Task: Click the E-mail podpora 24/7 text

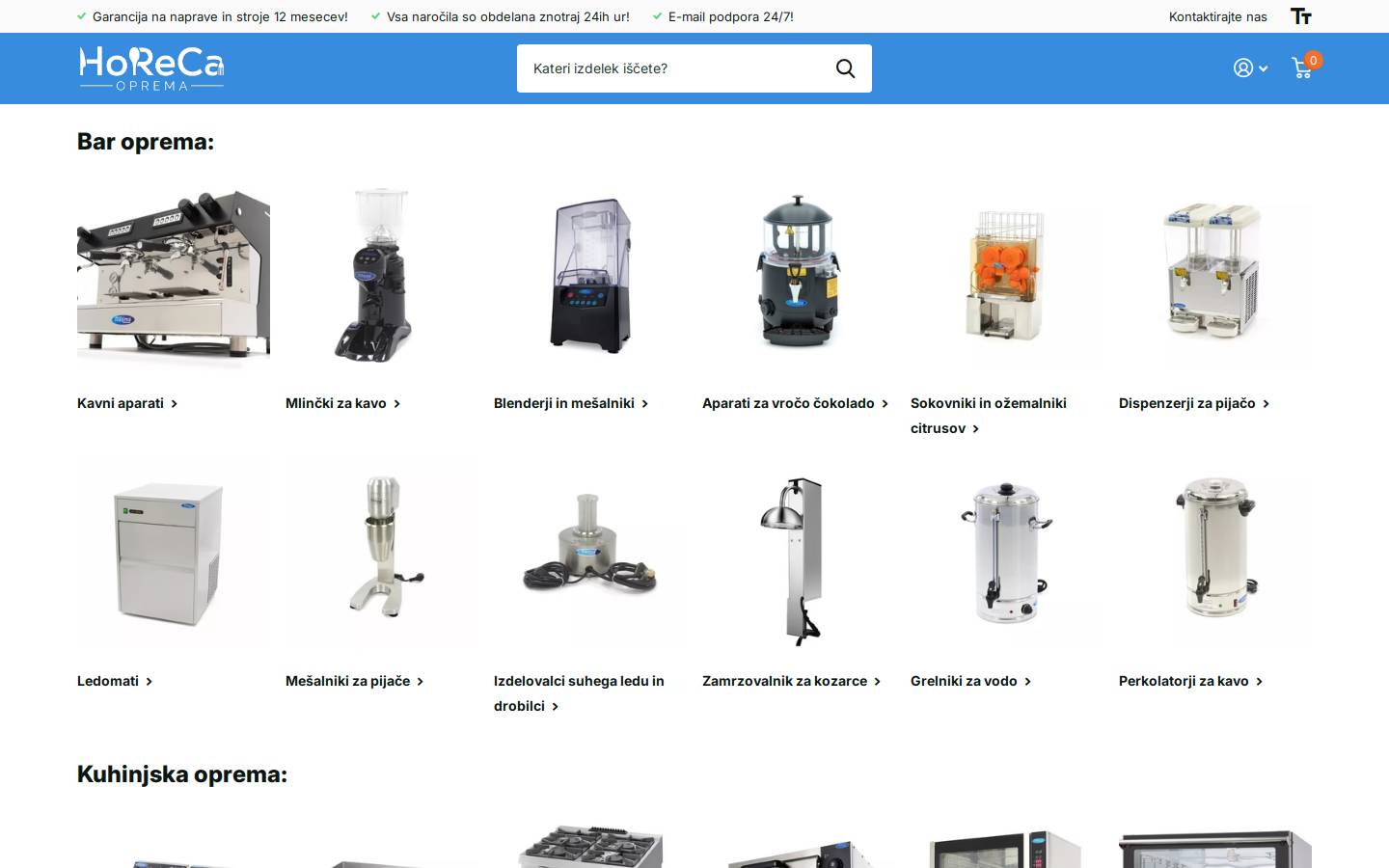Action: click(731, 16)
